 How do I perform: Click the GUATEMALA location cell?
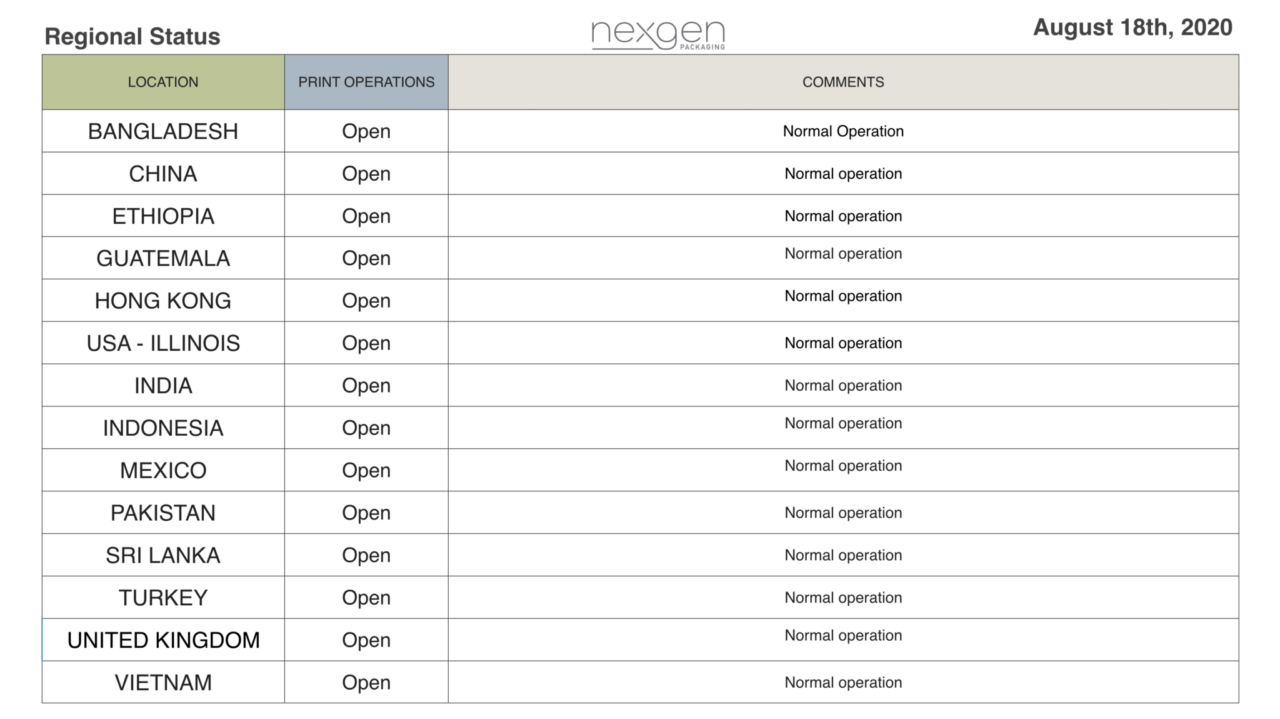click(163, 258)
